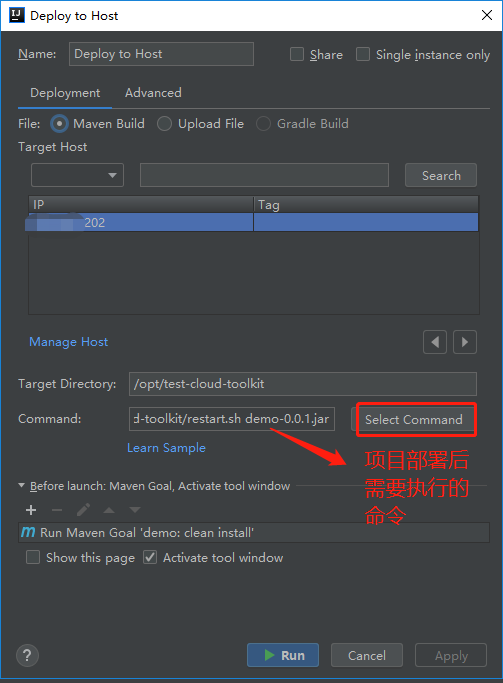This screenshot has width=503, height=683.
Task: Click inside the Target Directory field
Action: coord(303,384)
